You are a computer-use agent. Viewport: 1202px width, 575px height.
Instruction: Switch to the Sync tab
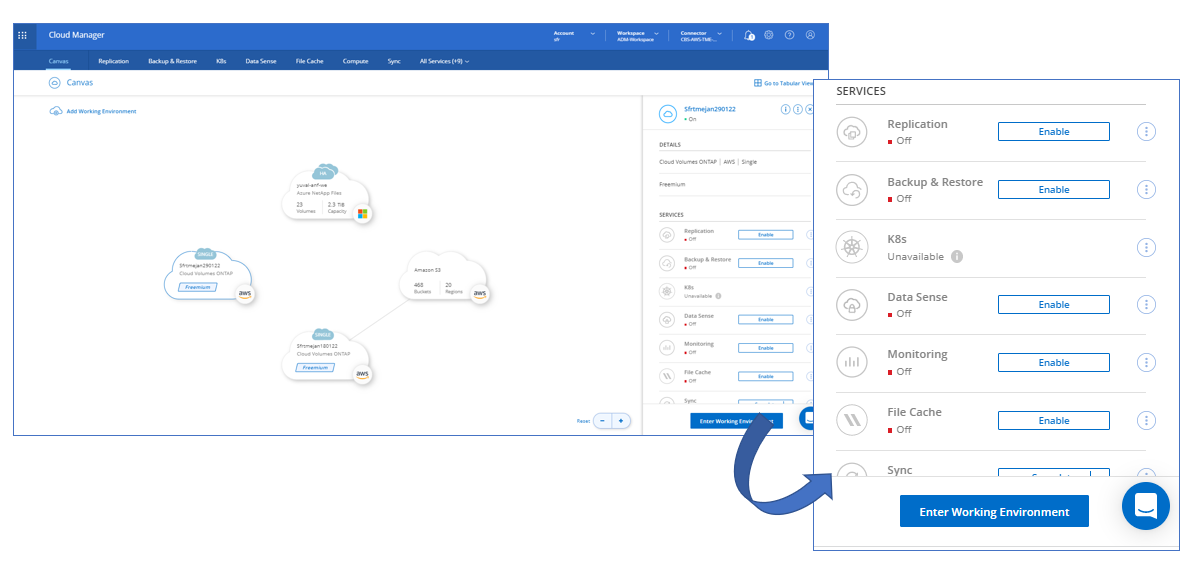click(394, 61)
